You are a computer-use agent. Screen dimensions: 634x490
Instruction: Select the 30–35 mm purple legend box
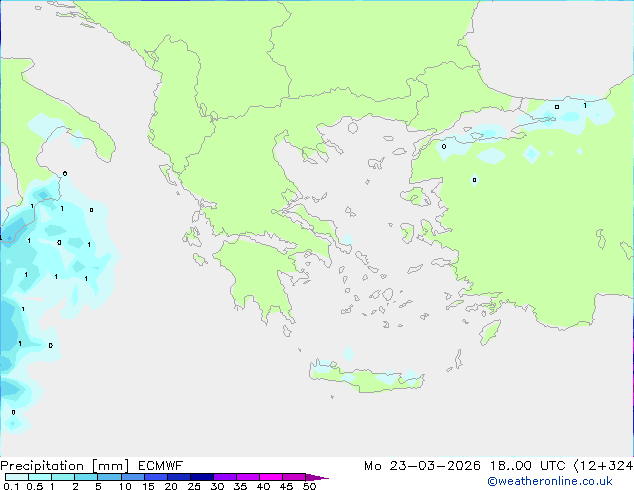click(224, 477)
